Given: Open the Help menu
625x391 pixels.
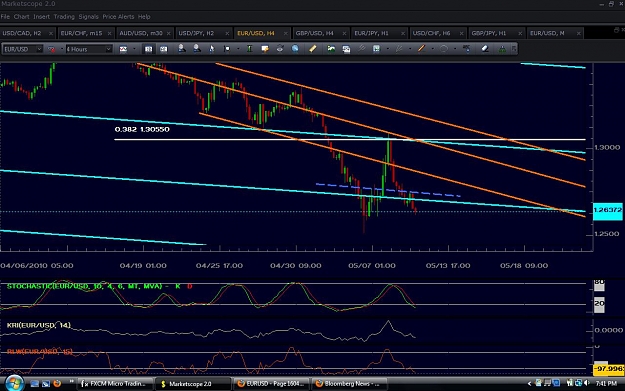Looking at the screenshot, I should coord(144,17).
